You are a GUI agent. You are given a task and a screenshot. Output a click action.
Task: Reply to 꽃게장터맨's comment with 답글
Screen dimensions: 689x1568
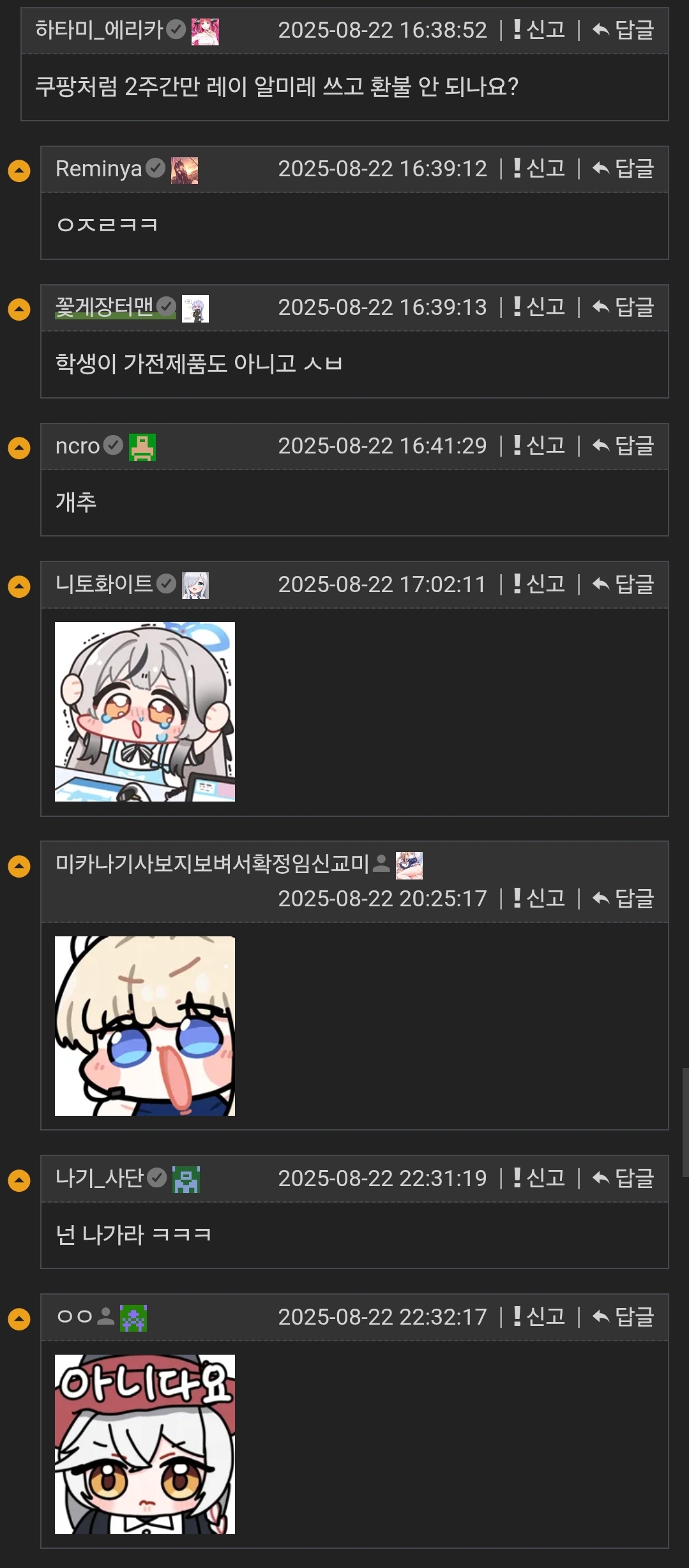click(623, 307)
